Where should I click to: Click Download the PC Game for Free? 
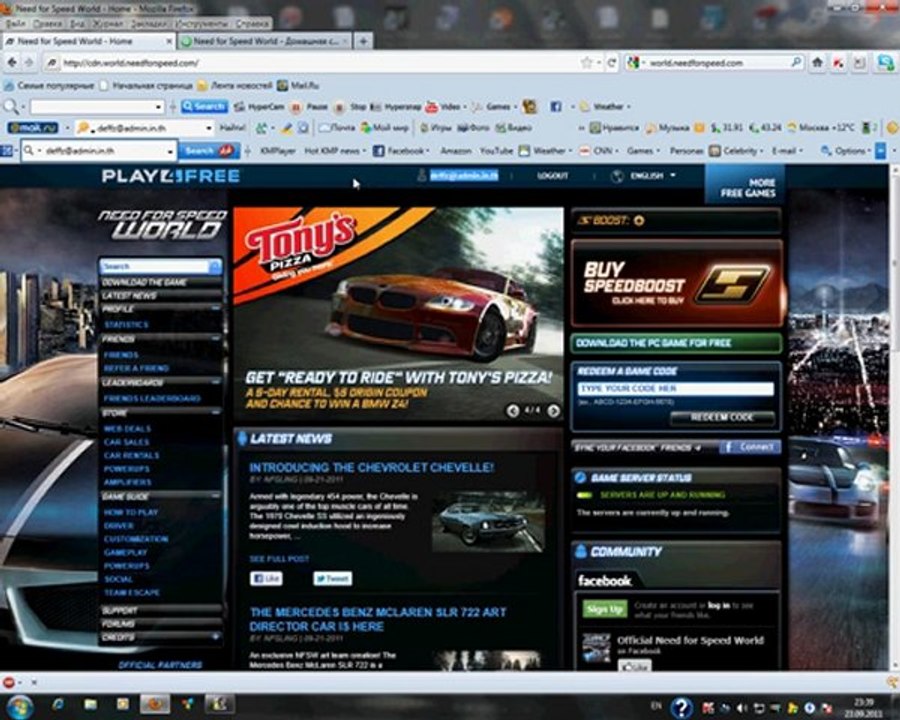(676, 343)
